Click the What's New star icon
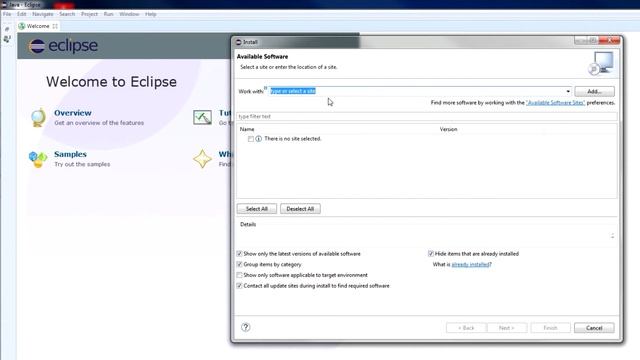Viewport: 640px width, 360px height. [202, 159]
